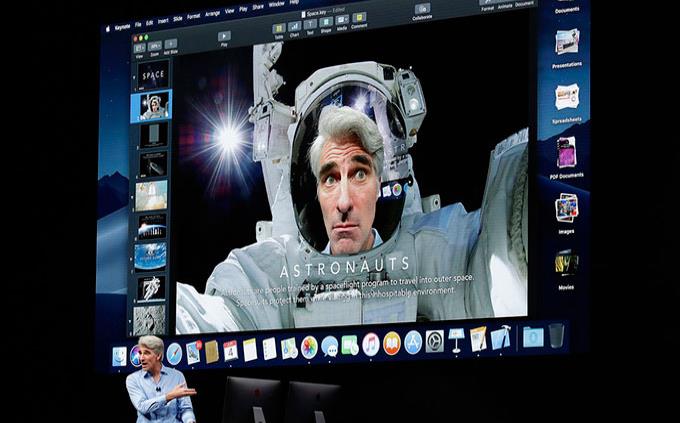
Task: Select the floating white astronaut slide thumbnail
Action: [x=150, y=288]
